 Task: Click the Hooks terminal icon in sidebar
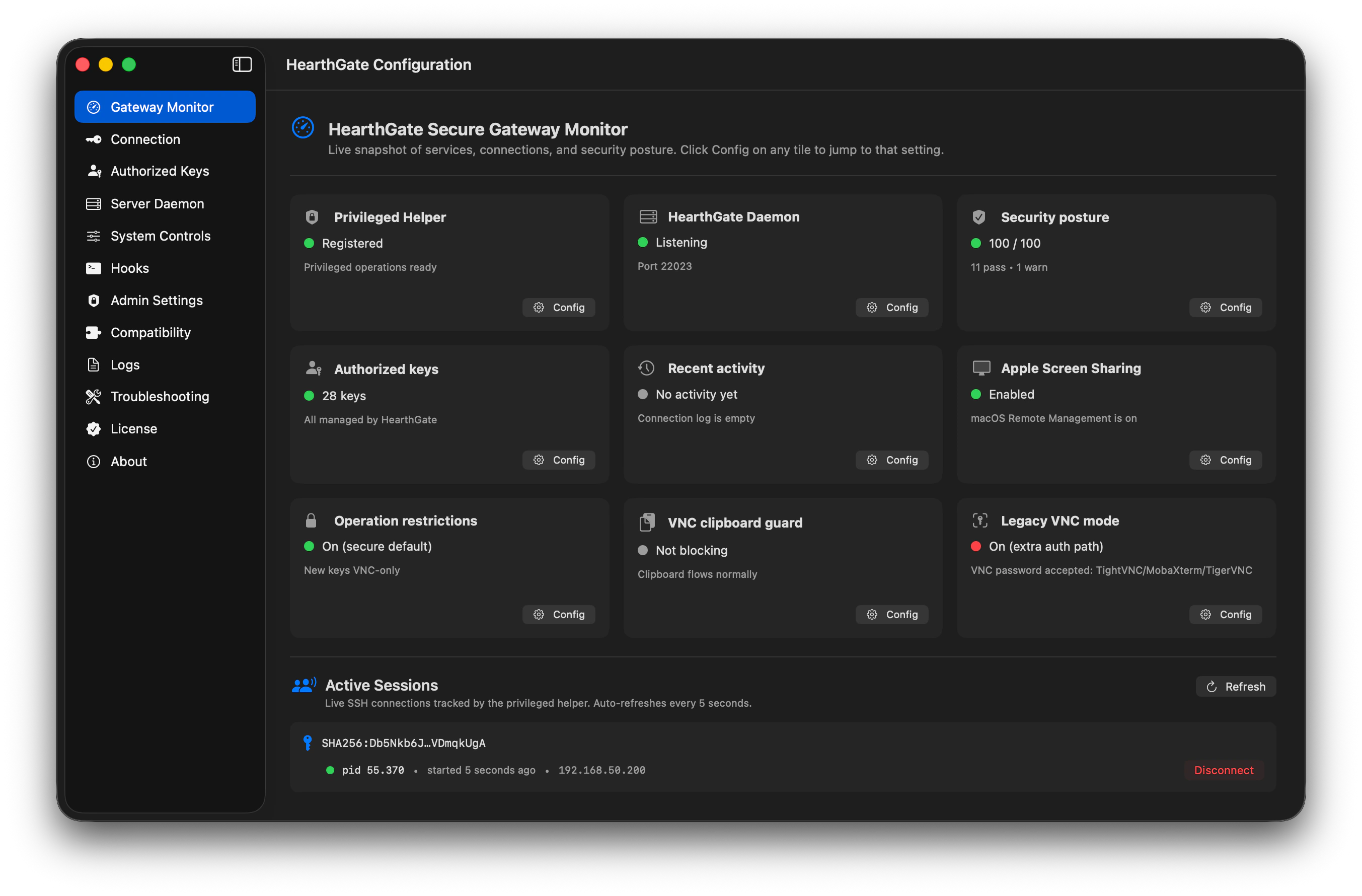pyautogui.click(x=93, y=268)
